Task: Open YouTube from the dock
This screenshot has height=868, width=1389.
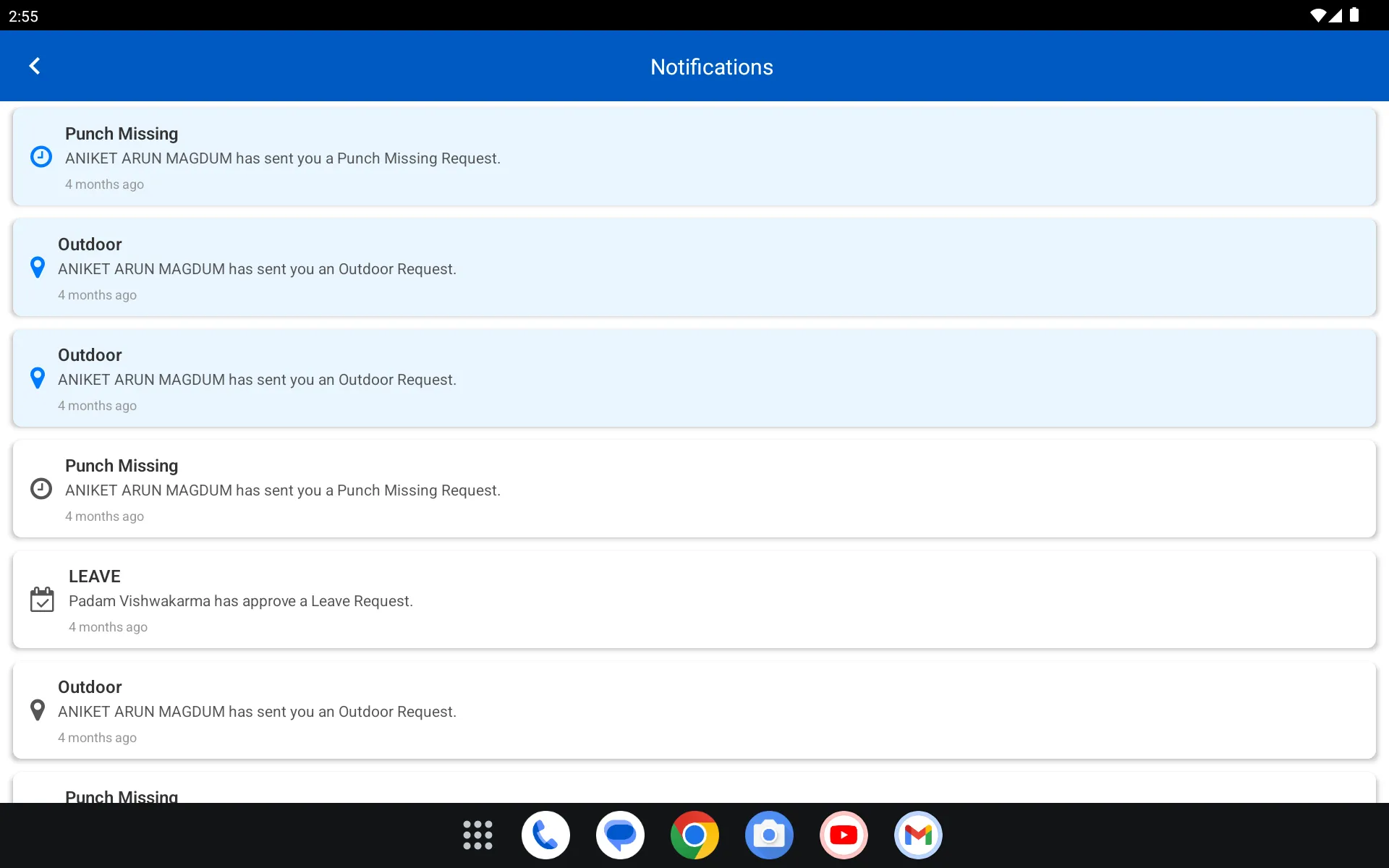Action: pos(844,835)
